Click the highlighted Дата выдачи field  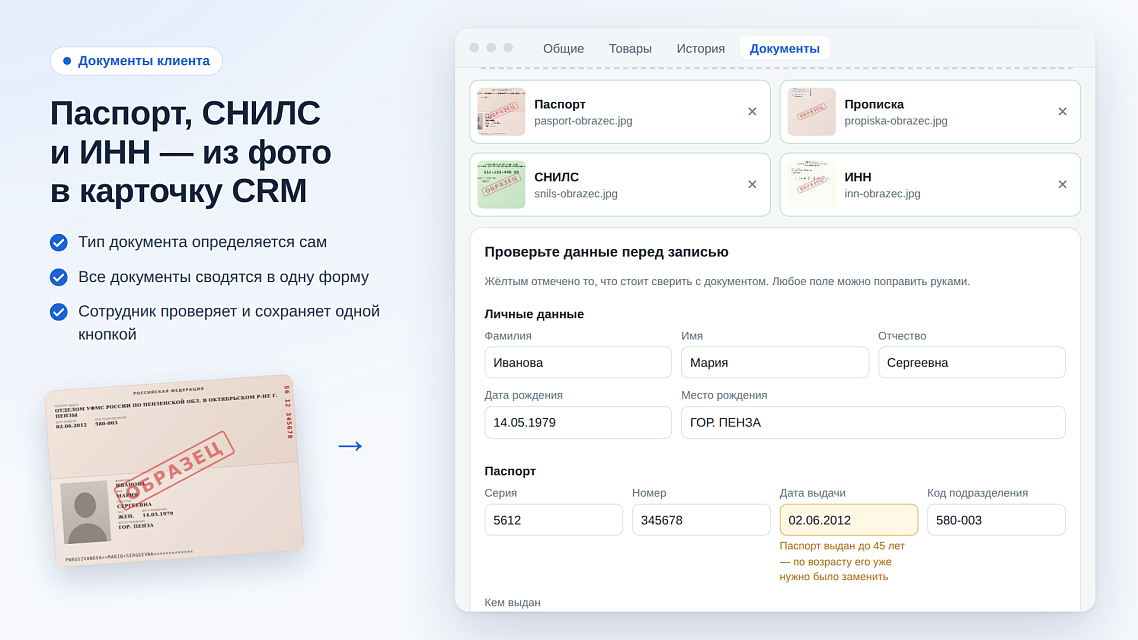(x=848, y=520)
